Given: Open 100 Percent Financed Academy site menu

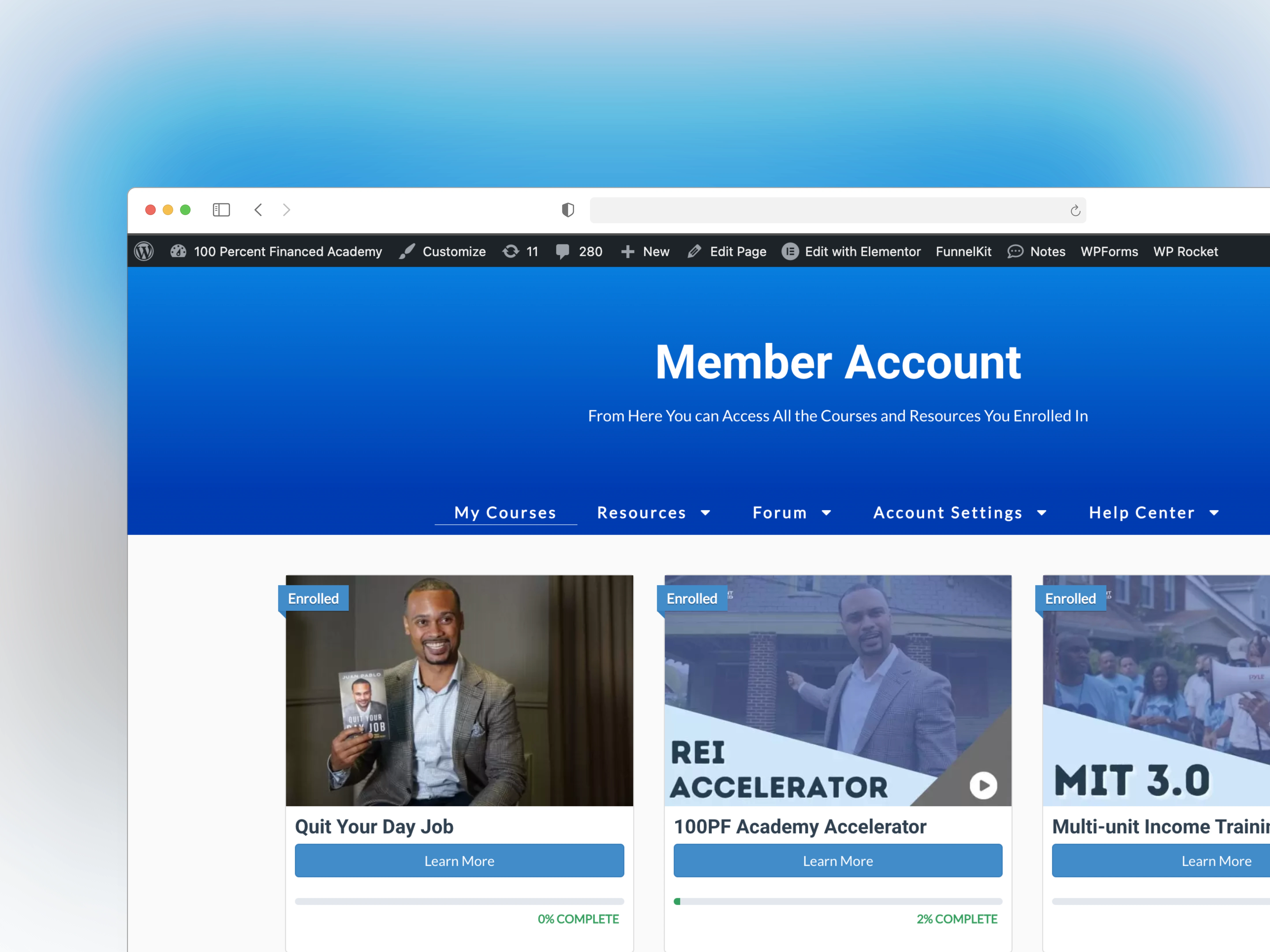Looking at the screenshot, I should point(288,251).
